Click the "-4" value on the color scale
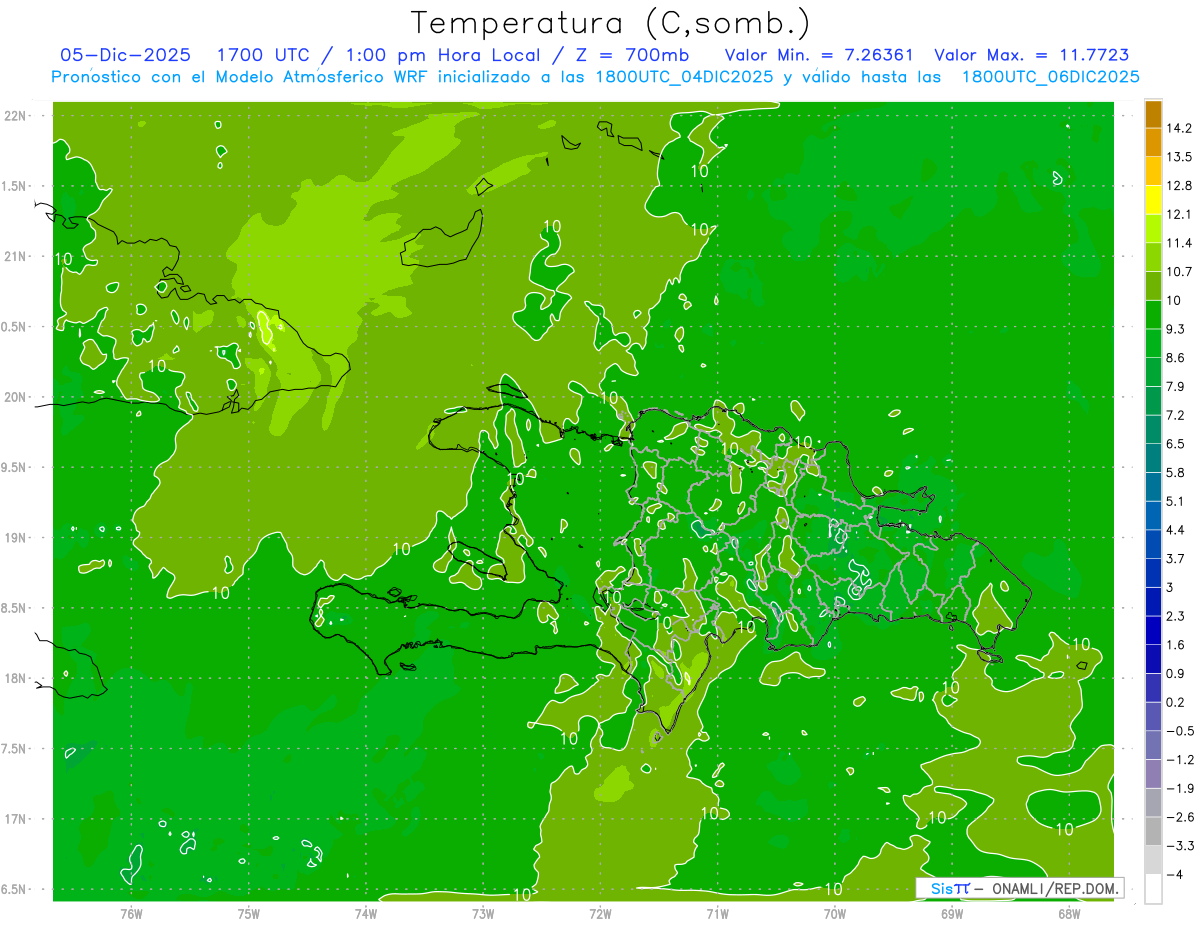 1174,874
